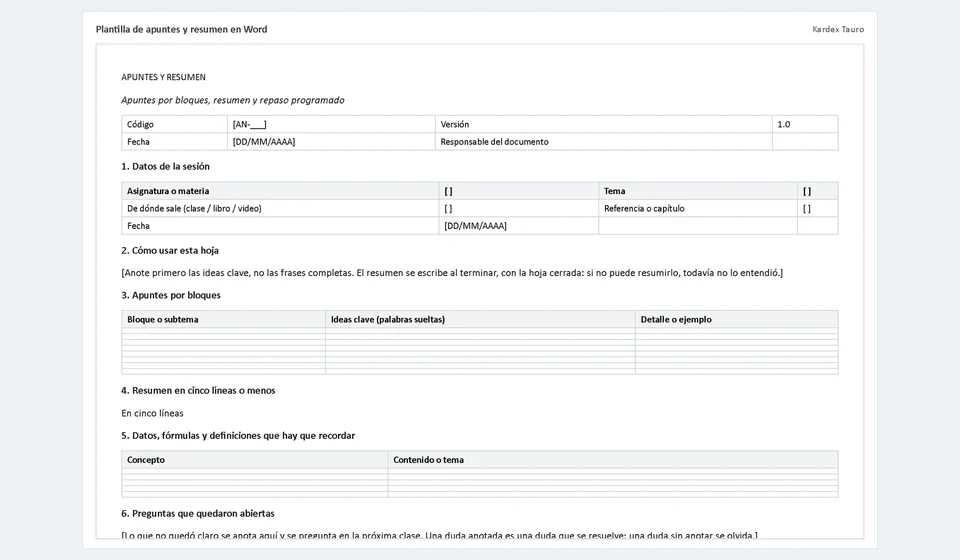Click the '[AN-___]' code placeholder

(331, 124)
